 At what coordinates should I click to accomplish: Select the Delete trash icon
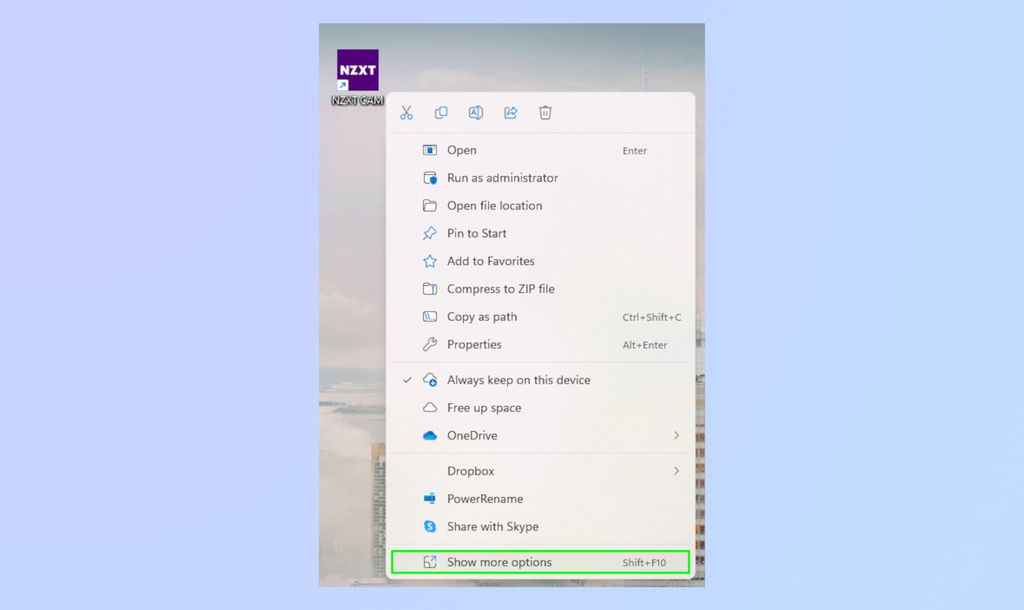pyautogui.click(x=545, y=112)
